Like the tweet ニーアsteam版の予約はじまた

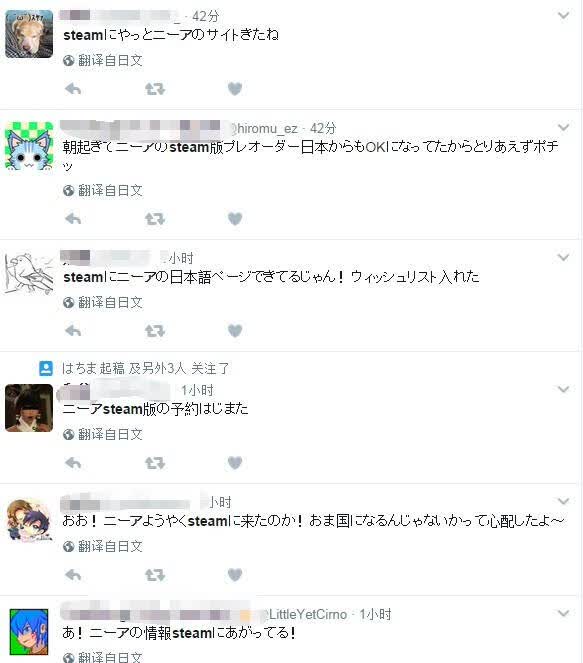[x=235, y=463]
